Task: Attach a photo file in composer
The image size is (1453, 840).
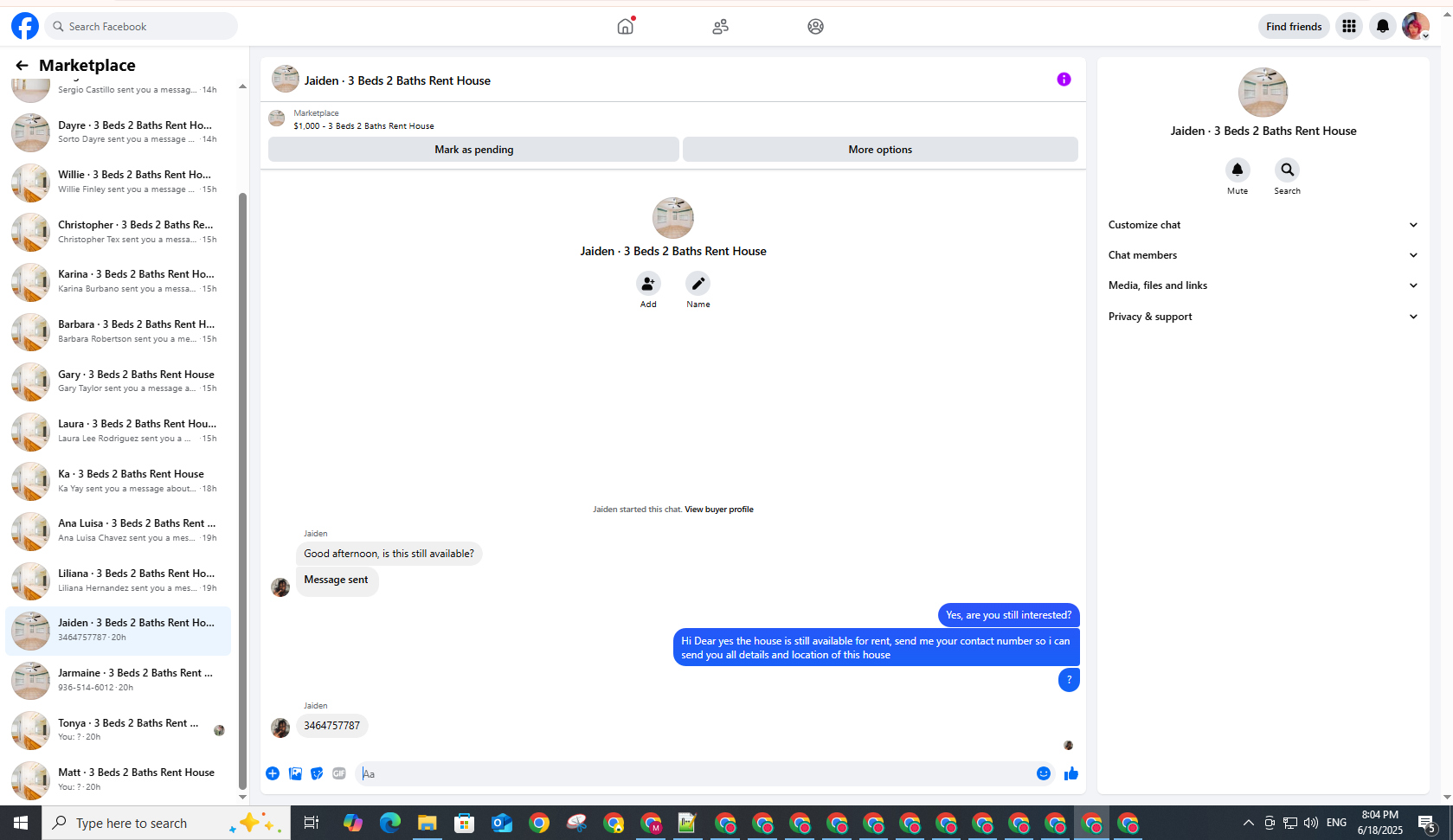Action: click(x=295, y=773)
